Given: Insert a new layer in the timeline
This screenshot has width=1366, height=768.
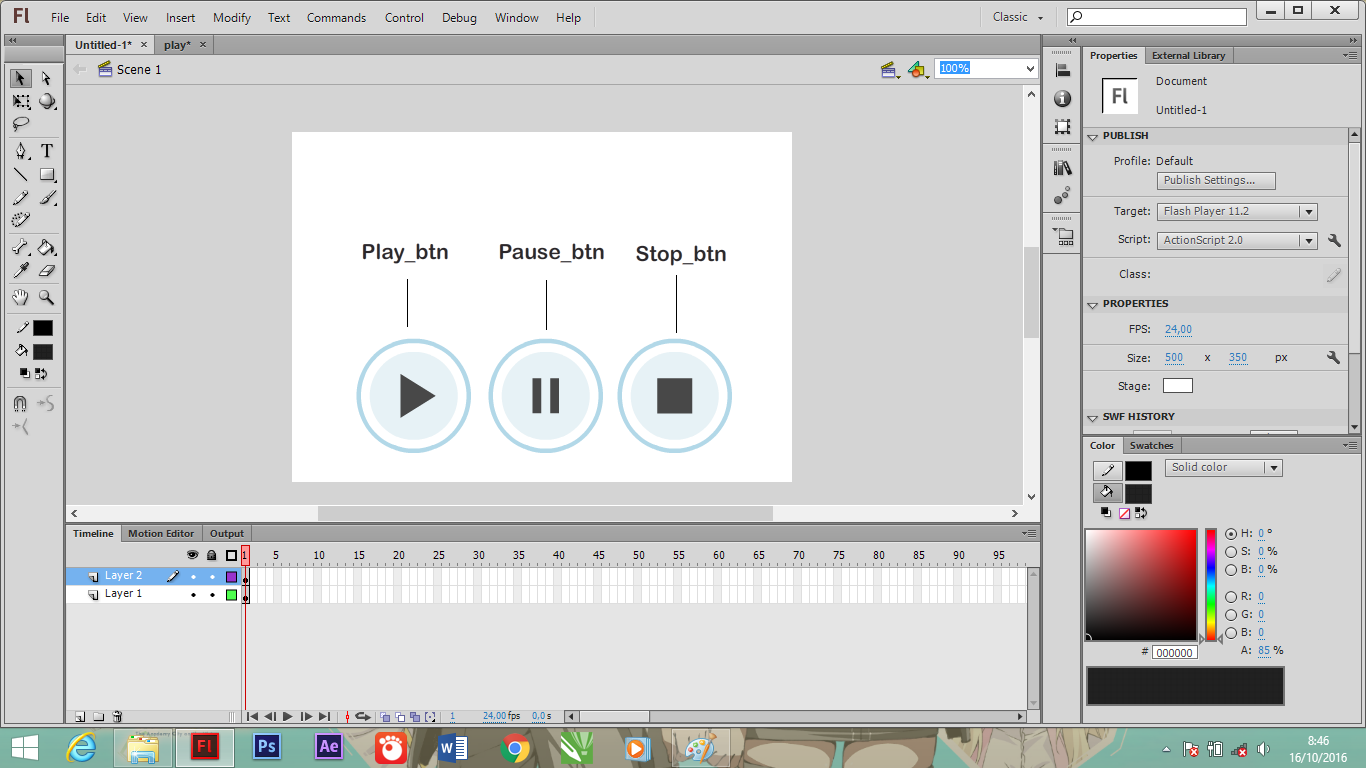Looking at the screenshot, I should [x=79, y=716].
